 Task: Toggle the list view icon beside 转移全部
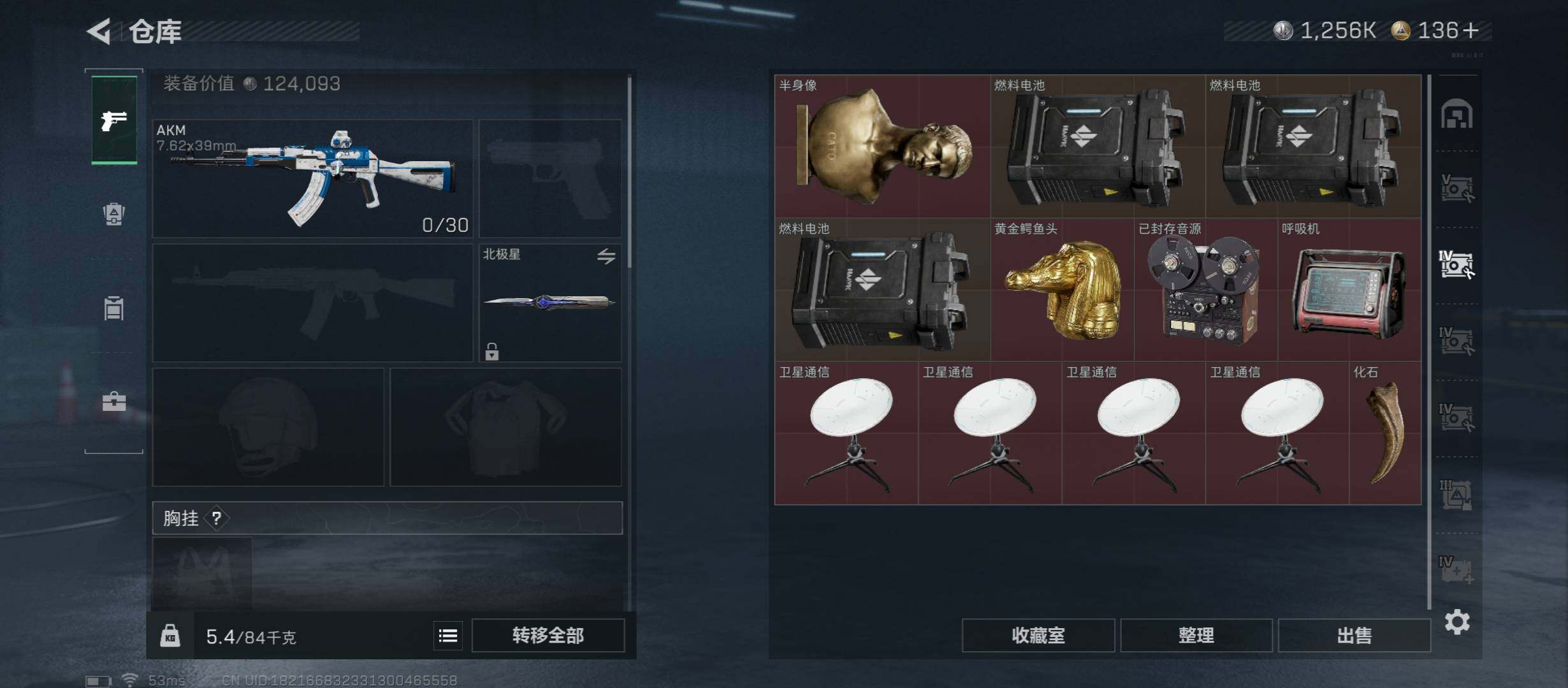click(x=448, y=635)
